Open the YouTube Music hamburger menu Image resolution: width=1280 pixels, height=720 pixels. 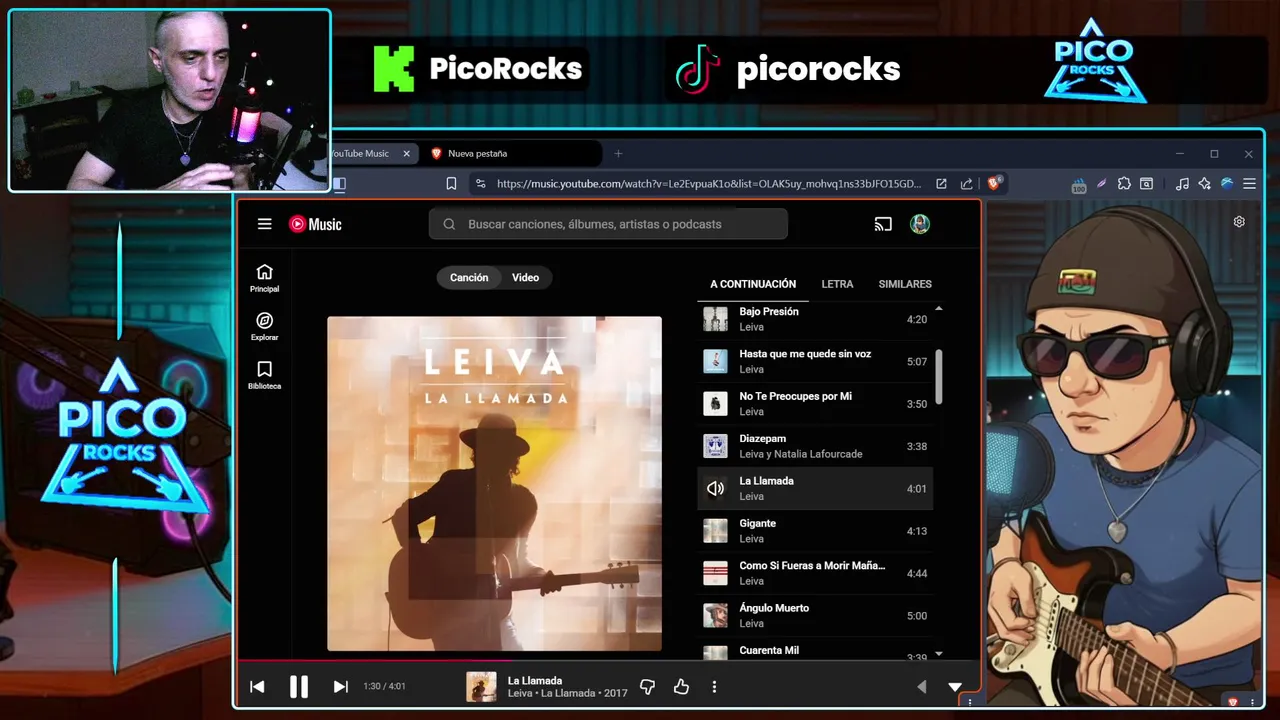264,224
